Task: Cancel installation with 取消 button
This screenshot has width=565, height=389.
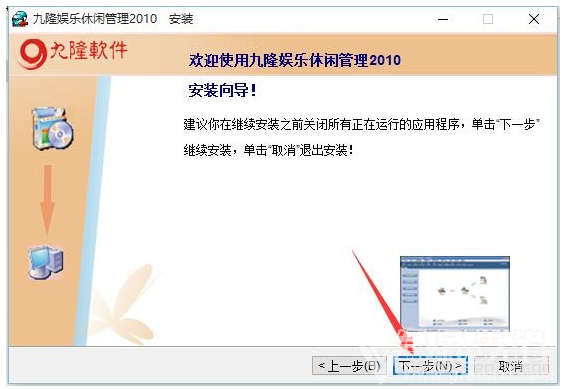Action: tap(511, 366)
